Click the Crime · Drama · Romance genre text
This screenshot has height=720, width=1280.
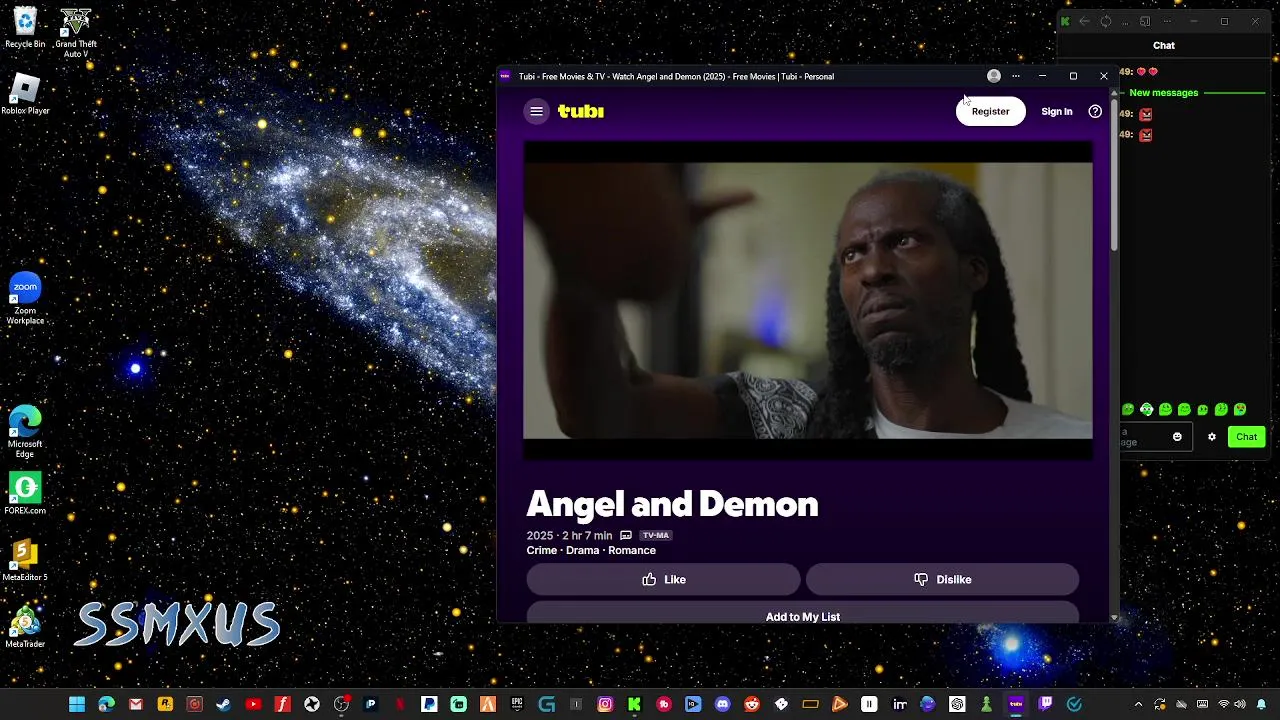pos(591,550)
